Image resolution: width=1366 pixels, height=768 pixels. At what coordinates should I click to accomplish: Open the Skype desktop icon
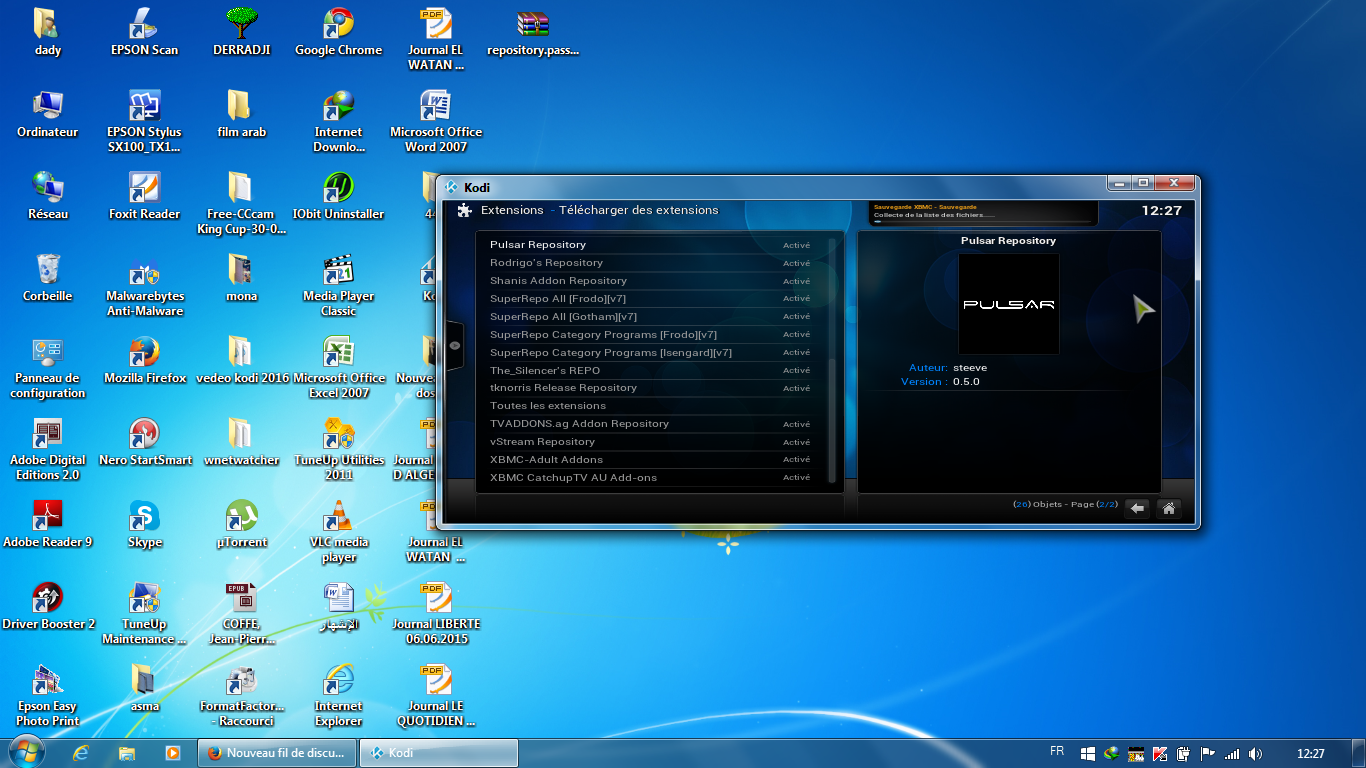pos(144,518)
